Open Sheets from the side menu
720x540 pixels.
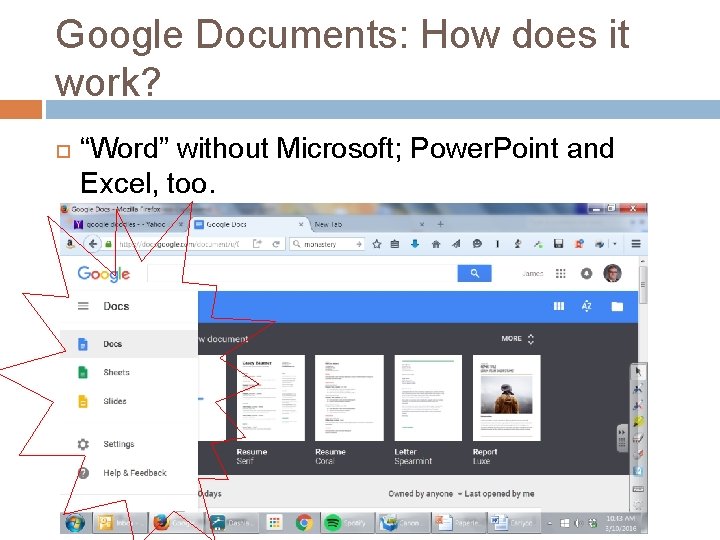pos(129,372)
